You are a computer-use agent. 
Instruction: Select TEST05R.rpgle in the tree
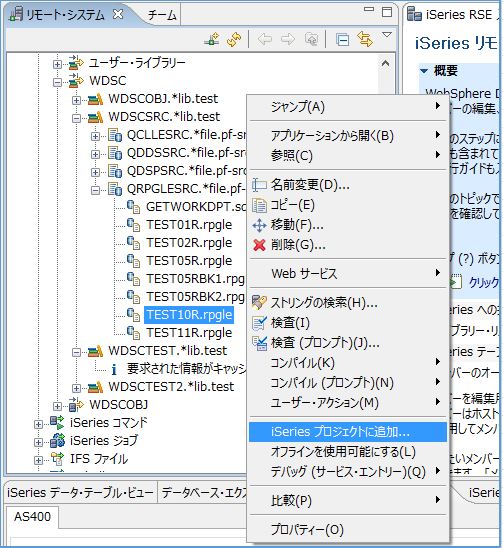click(x=189, y=261)
